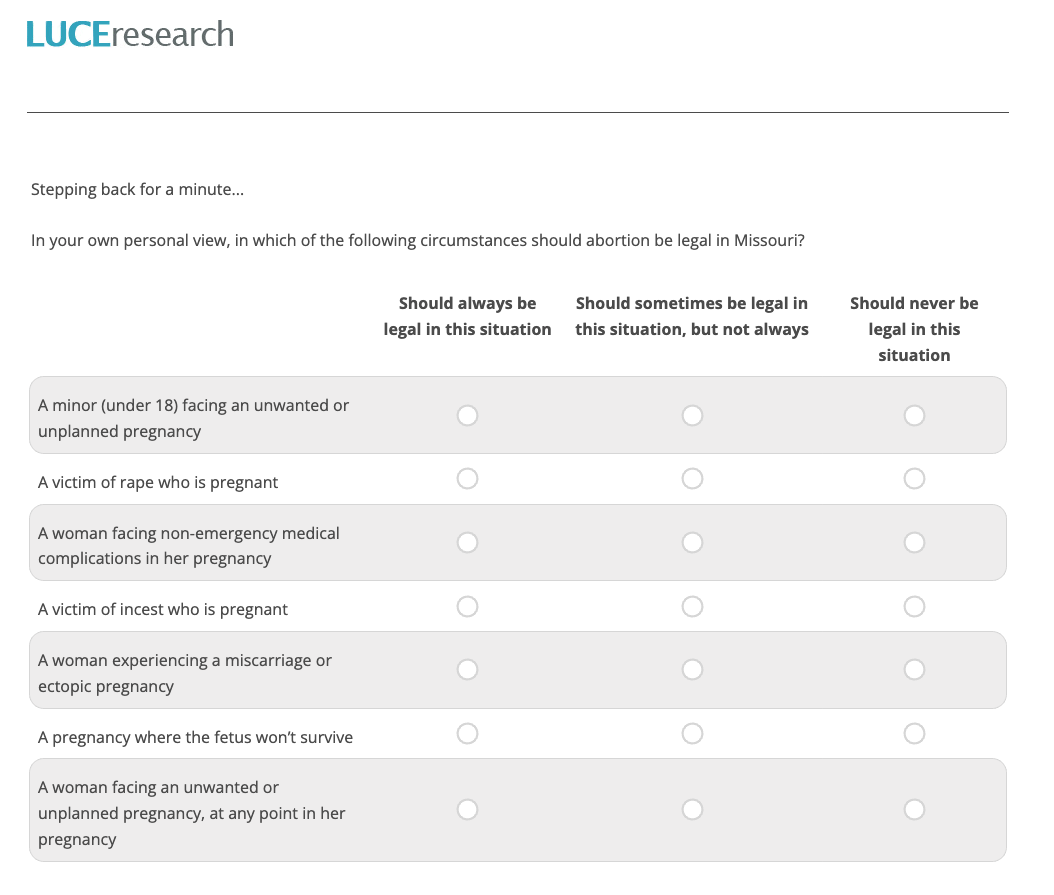Select 'always legal' for minor under 18
The width and height of the screenshot is (1054, 895).
point(467,416)
